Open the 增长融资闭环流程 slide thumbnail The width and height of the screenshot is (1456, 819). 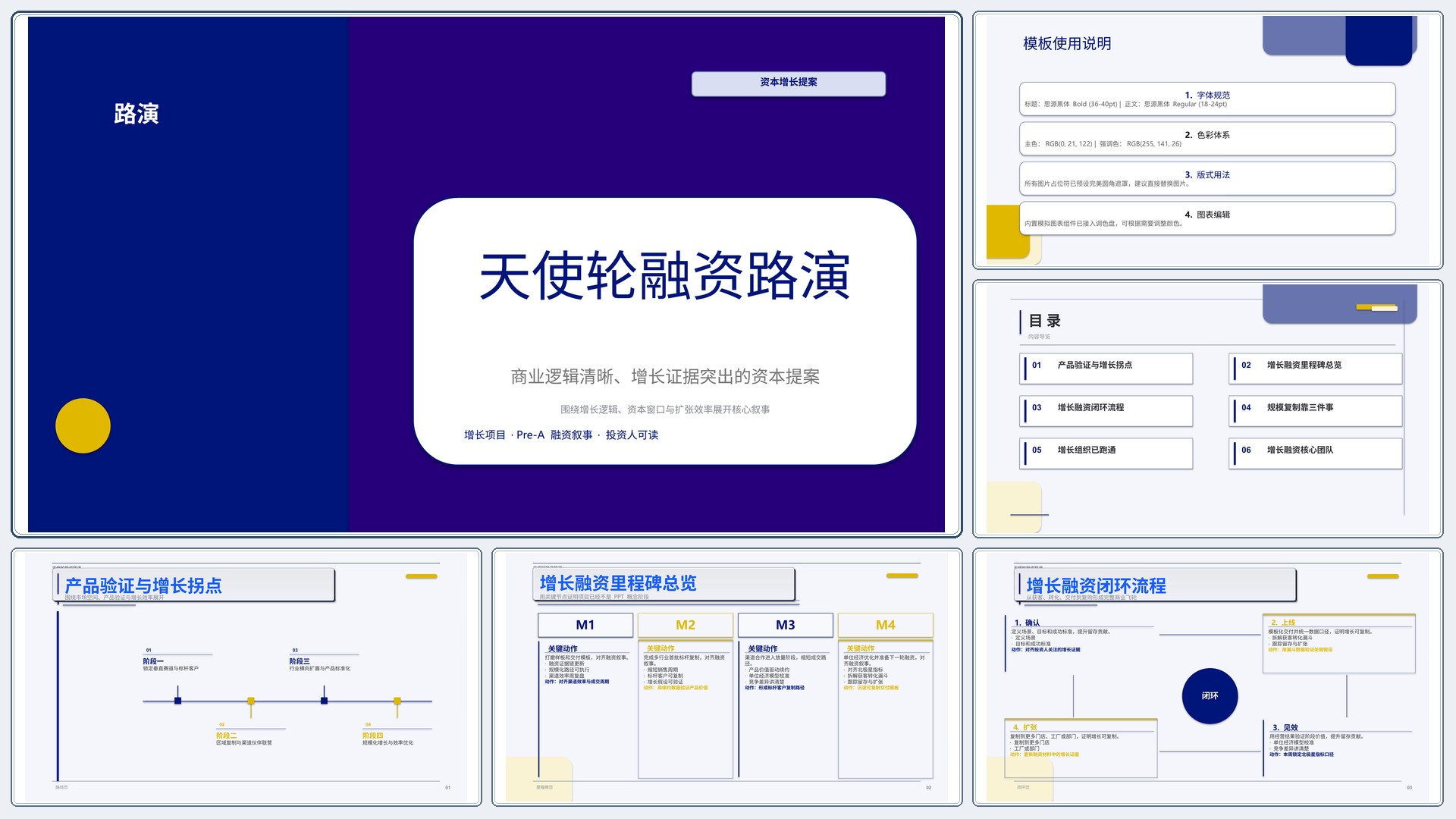pyautogui.click(x=1207, y=677)
